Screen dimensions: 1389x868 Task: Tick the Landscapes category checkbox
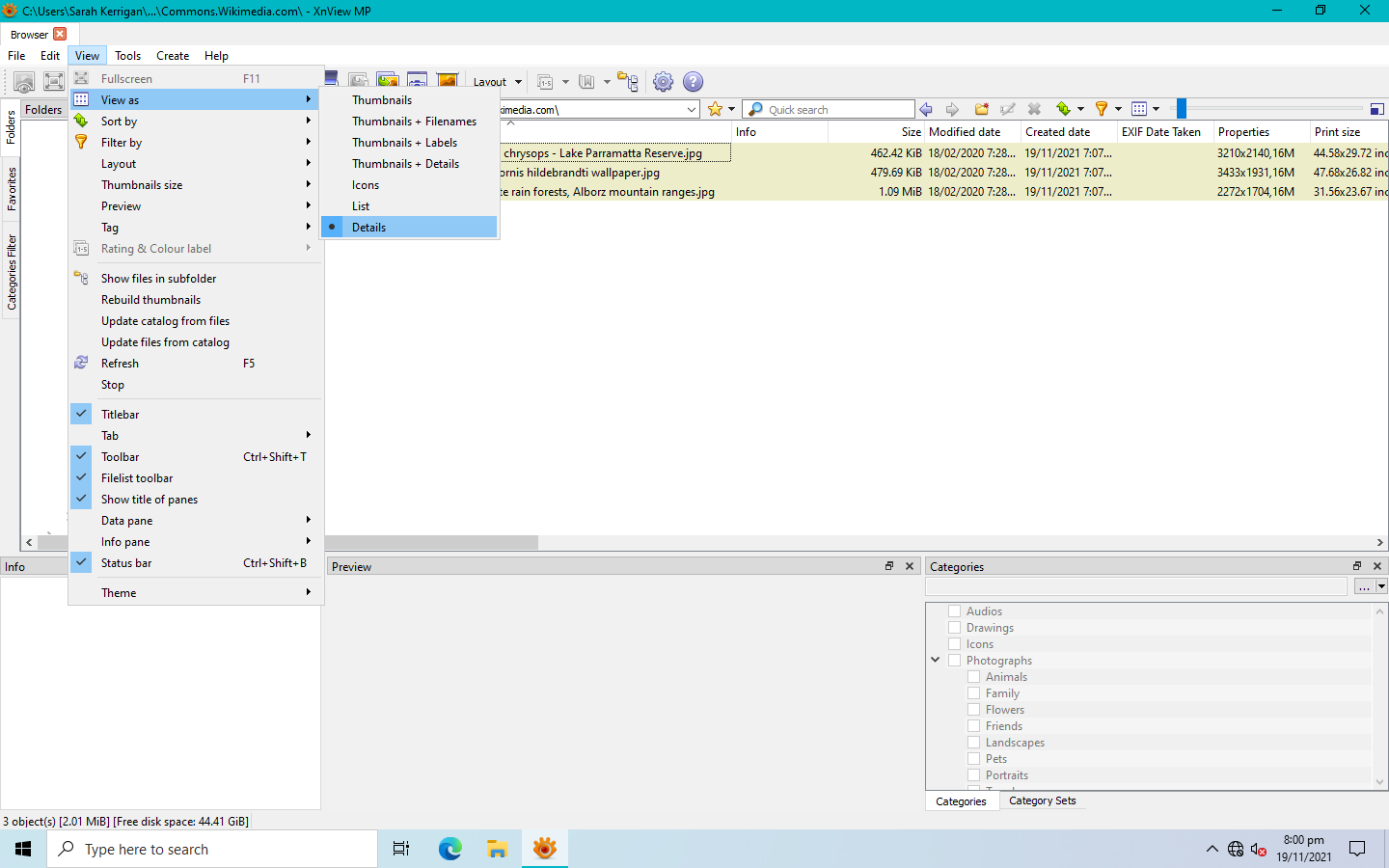[973, 743]
